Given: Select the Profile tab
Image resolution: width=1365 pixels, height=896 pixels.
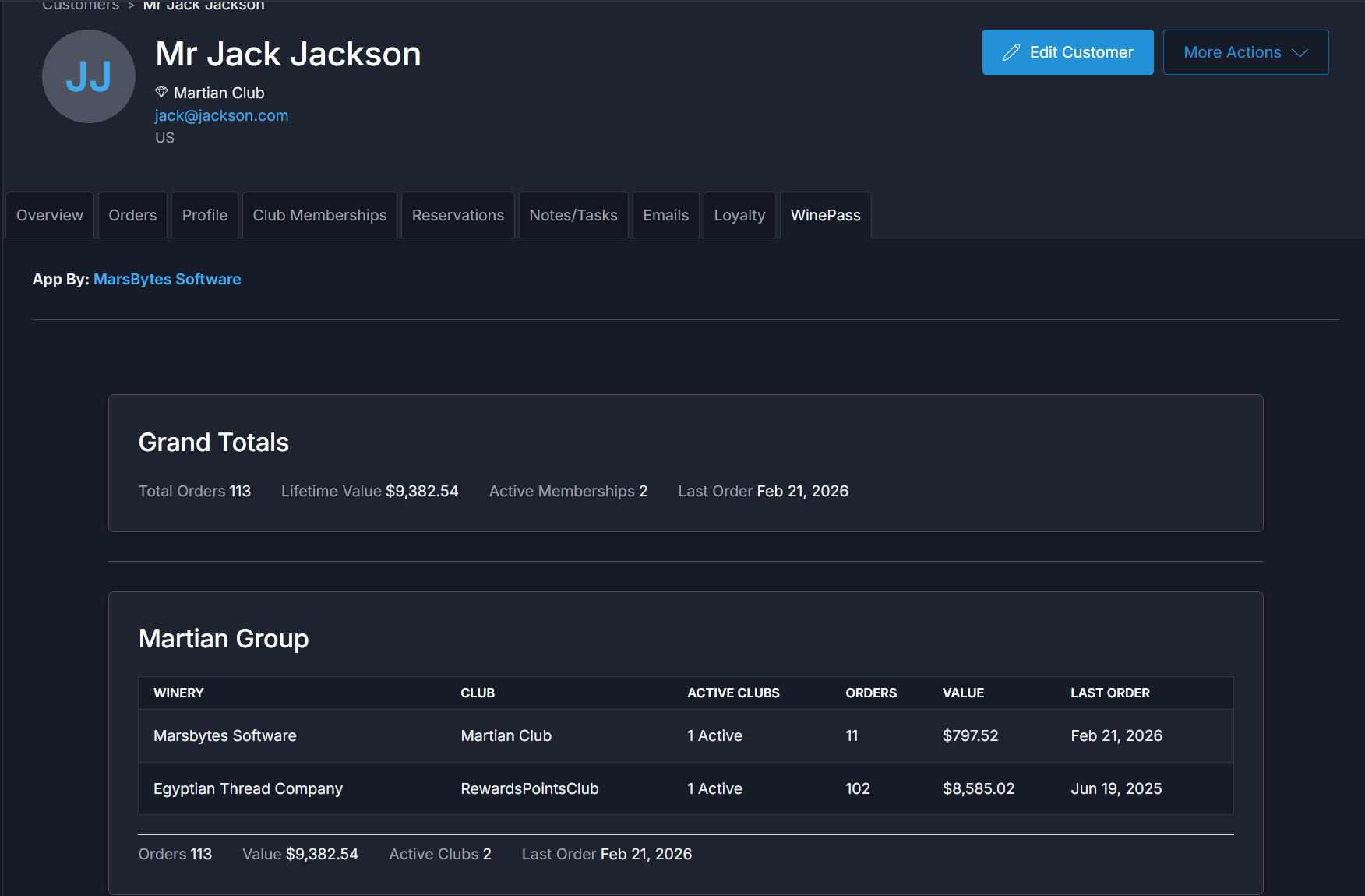Looking at the screenshot, I should click(204, 215).
